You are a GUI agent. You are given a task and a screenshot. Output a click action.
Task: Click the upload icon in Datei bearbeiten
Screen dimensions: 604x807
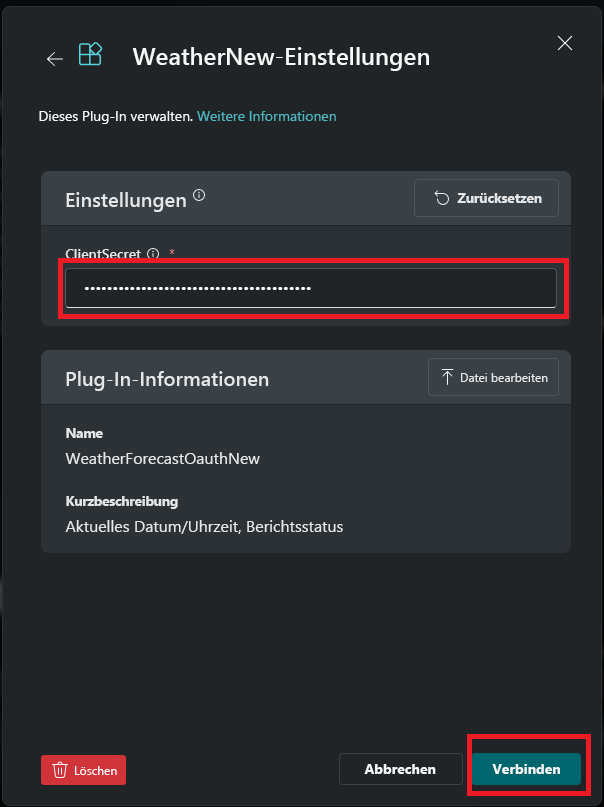(449, 377)
